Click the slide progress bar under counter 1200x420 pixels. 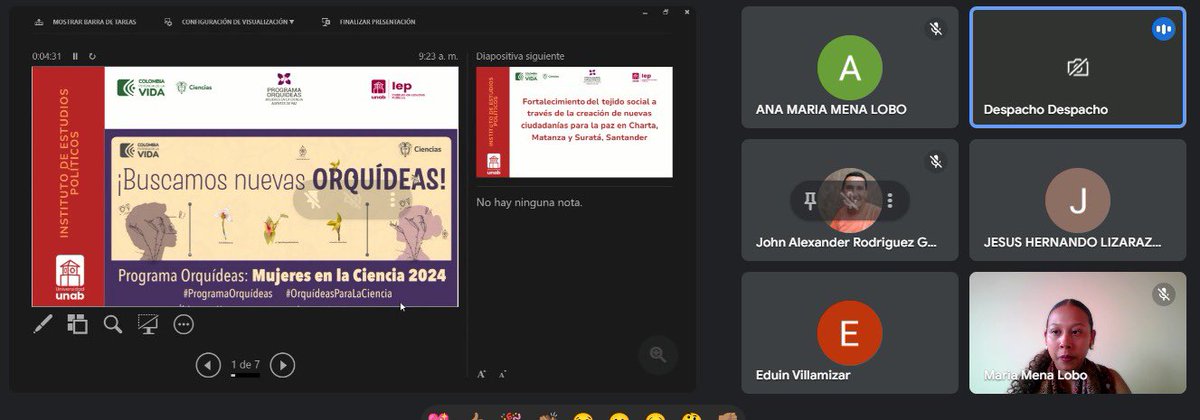245,375
